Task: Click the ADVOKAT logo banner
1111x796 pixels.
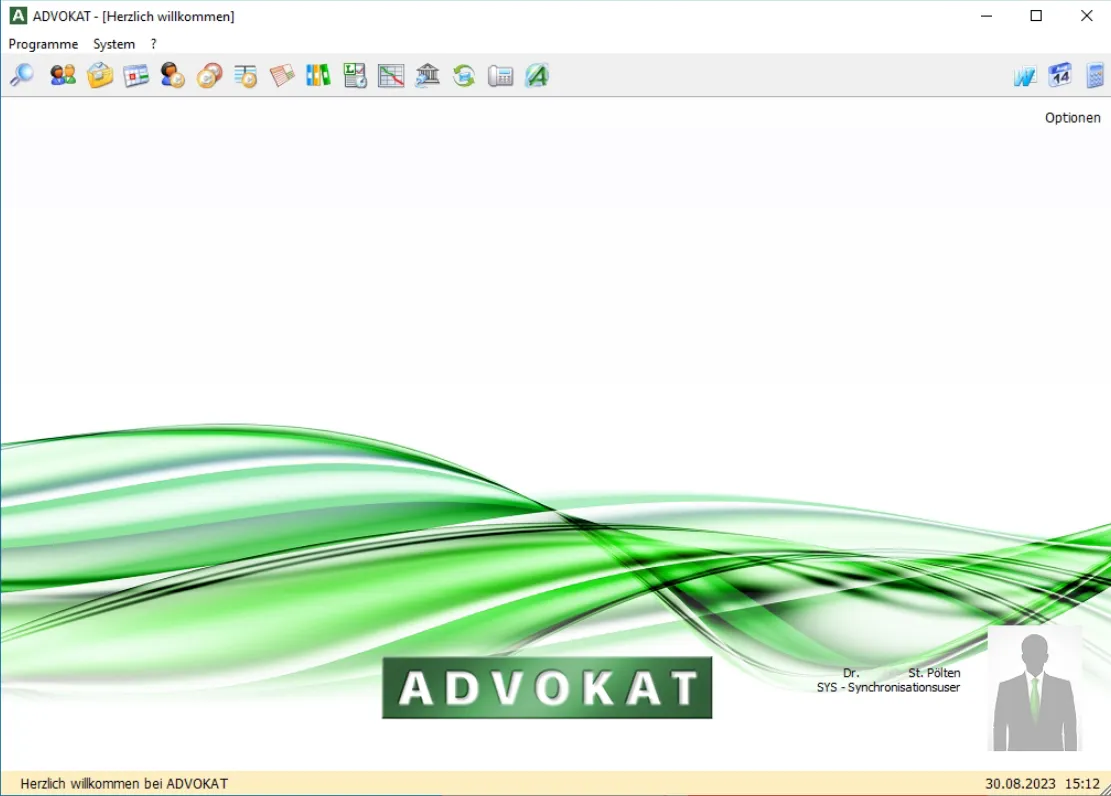Action: point(547,687)
